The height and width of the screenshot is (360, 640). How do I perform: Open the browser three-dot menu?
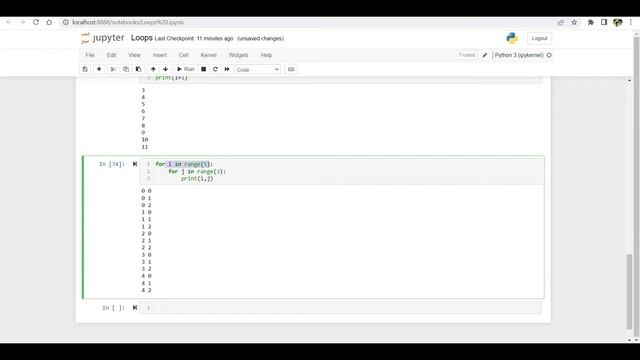click(x=631, y=22)
